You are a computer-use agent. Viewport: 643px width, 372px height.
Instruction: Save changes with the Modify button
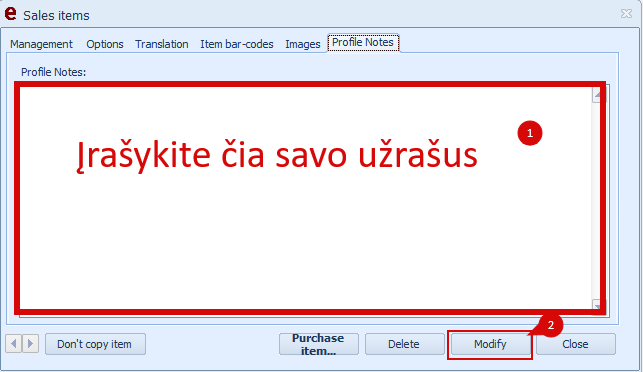tap(490, 344)
